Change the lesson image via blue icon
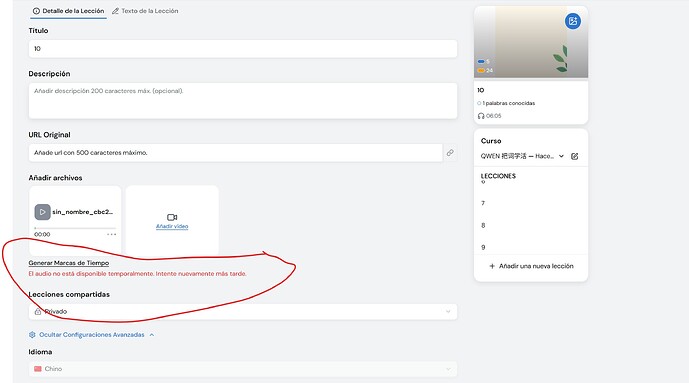The height and width of the screenshot is (383, 689). tap(573, 21)
